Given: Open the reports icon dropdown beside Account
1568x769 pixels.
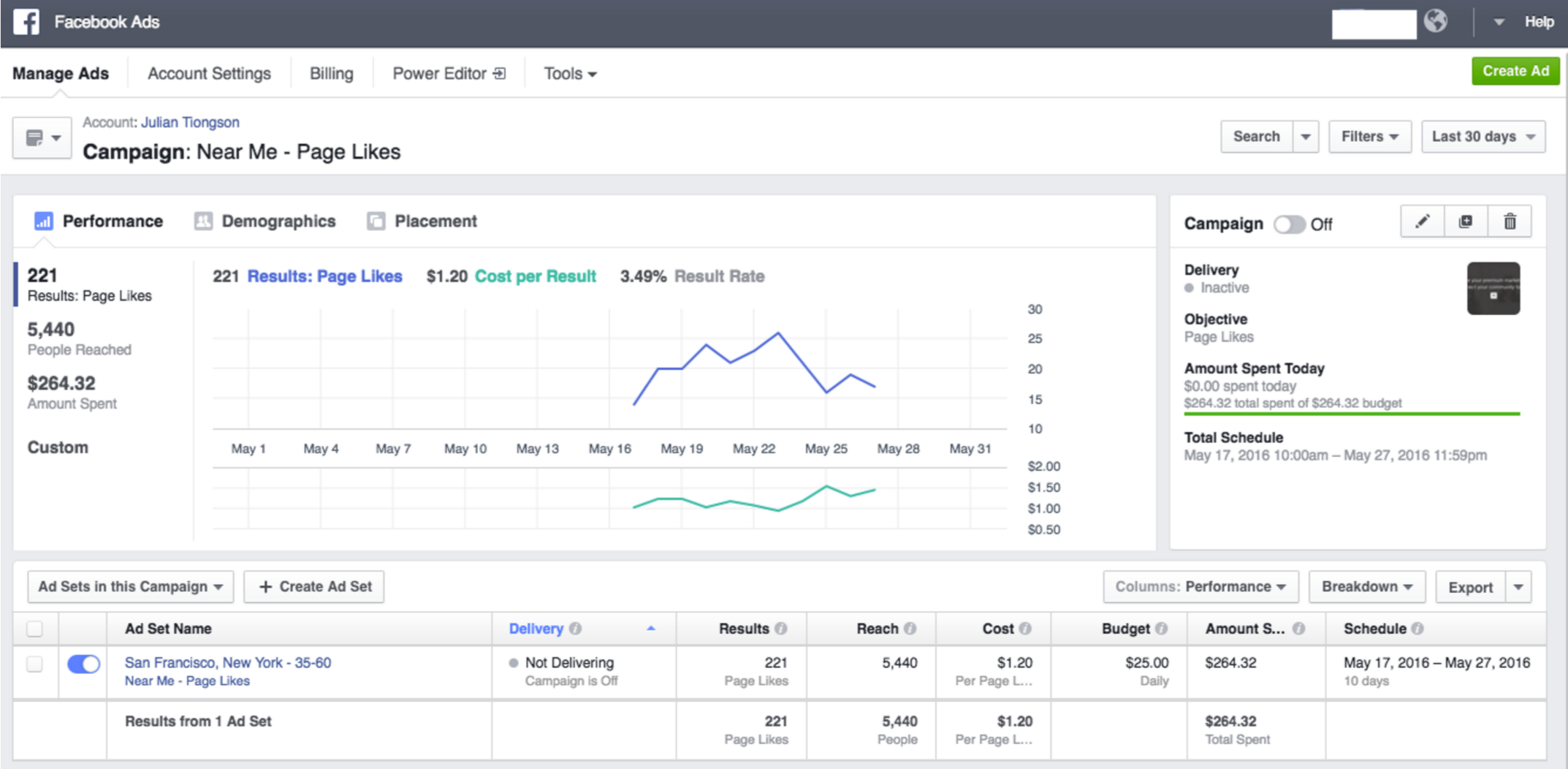Looking at the screenshot, I should (42, 137).
